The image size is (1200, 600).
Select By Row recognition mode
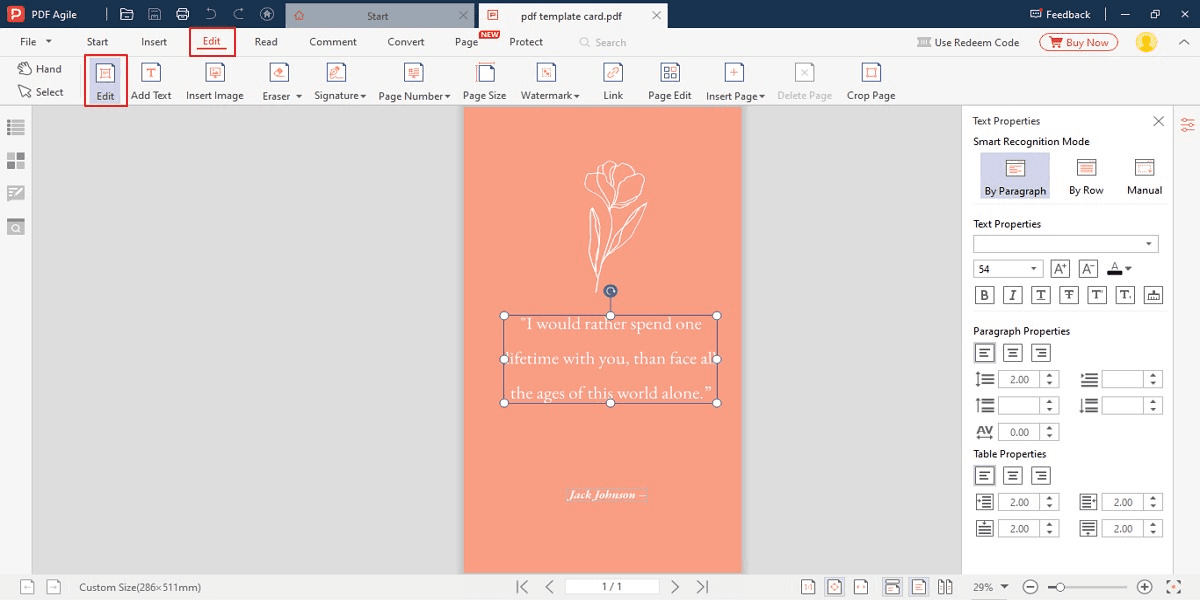(1086, 176)
